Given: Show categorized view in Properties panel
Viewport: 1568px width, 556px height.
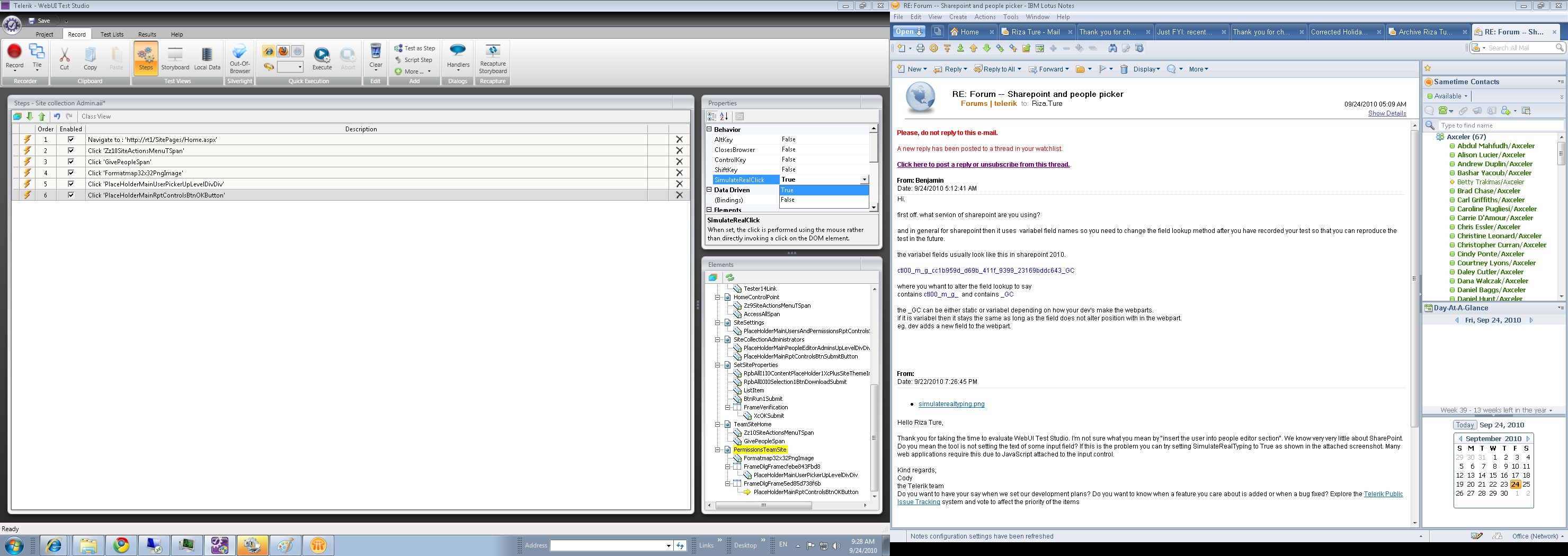Looking at the screenshot, I should pyautogui.click(x=711, y=116).
